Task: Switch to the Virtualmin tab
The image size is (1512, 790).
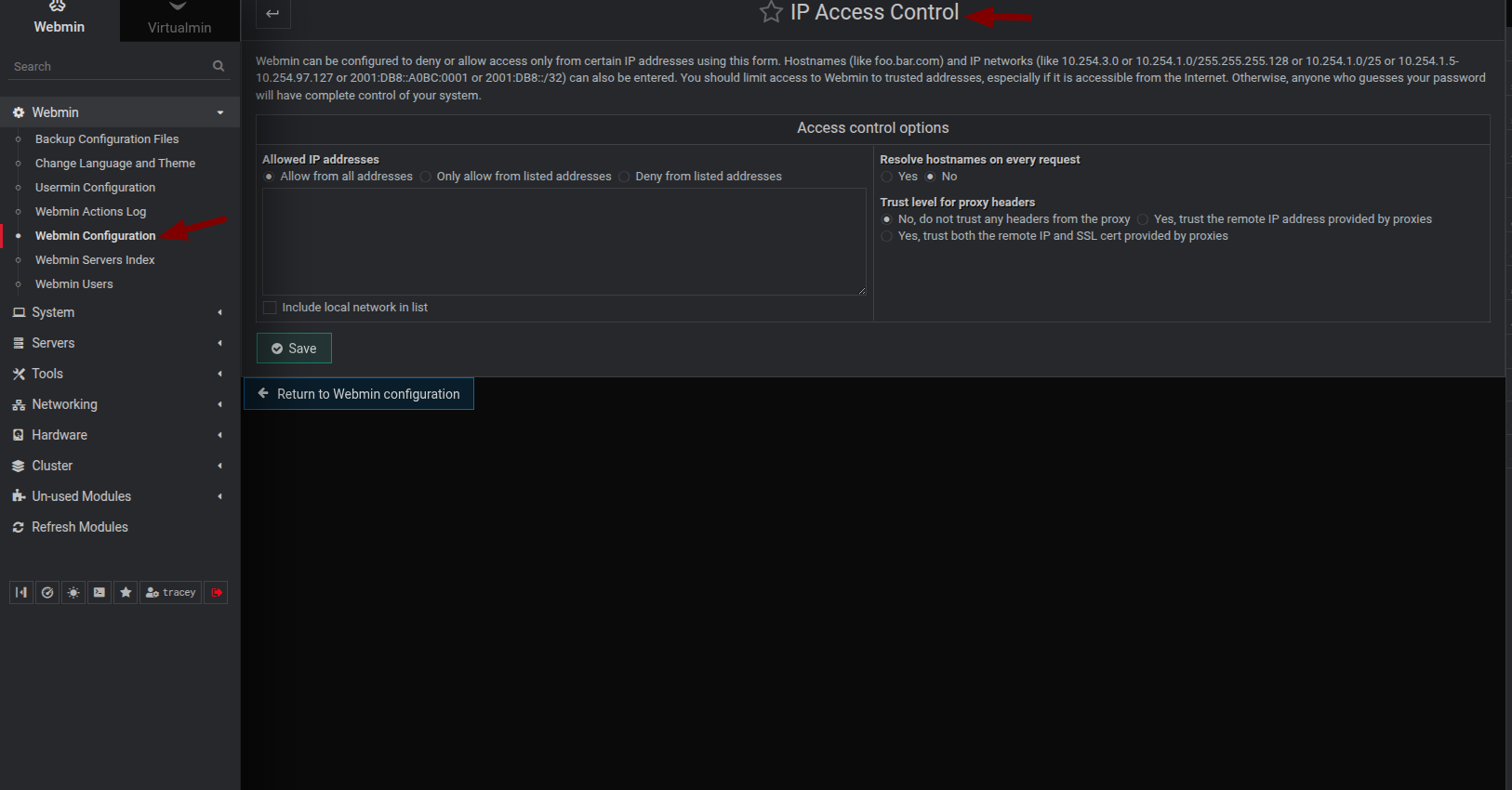Action: click(x=179, y=20)
